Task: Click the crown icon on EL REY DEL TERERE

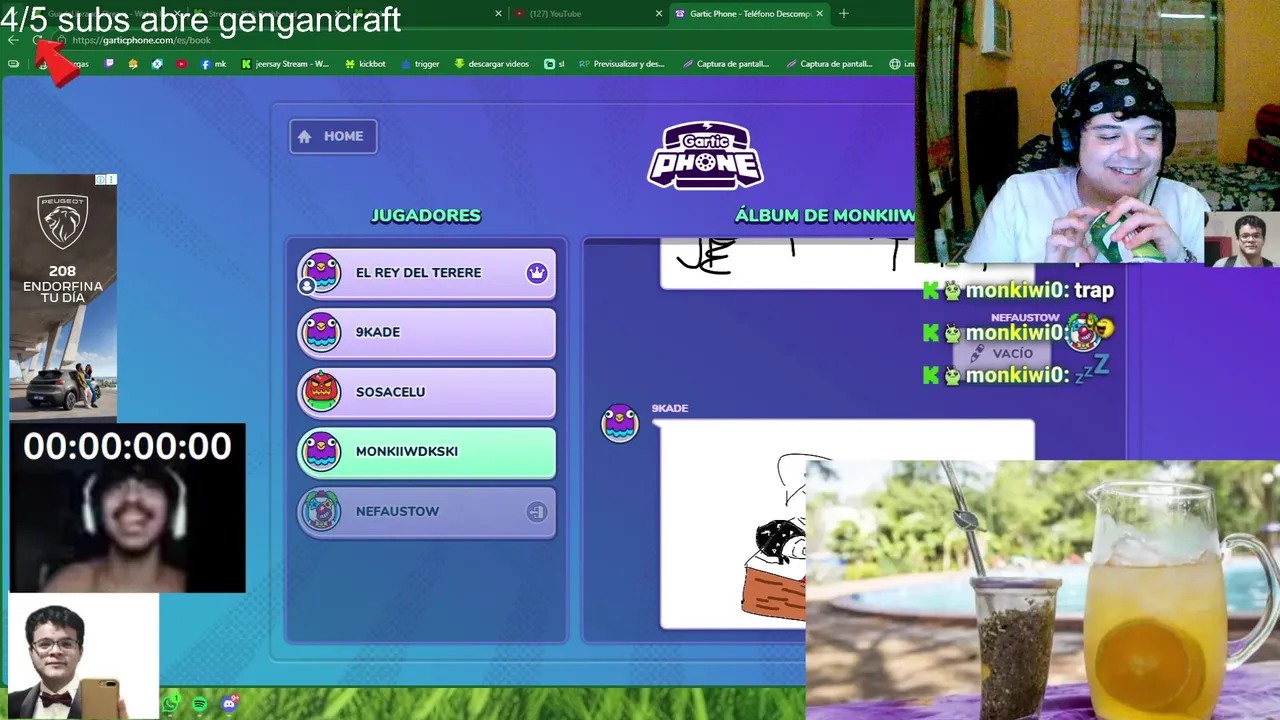Action: (537, 273)
